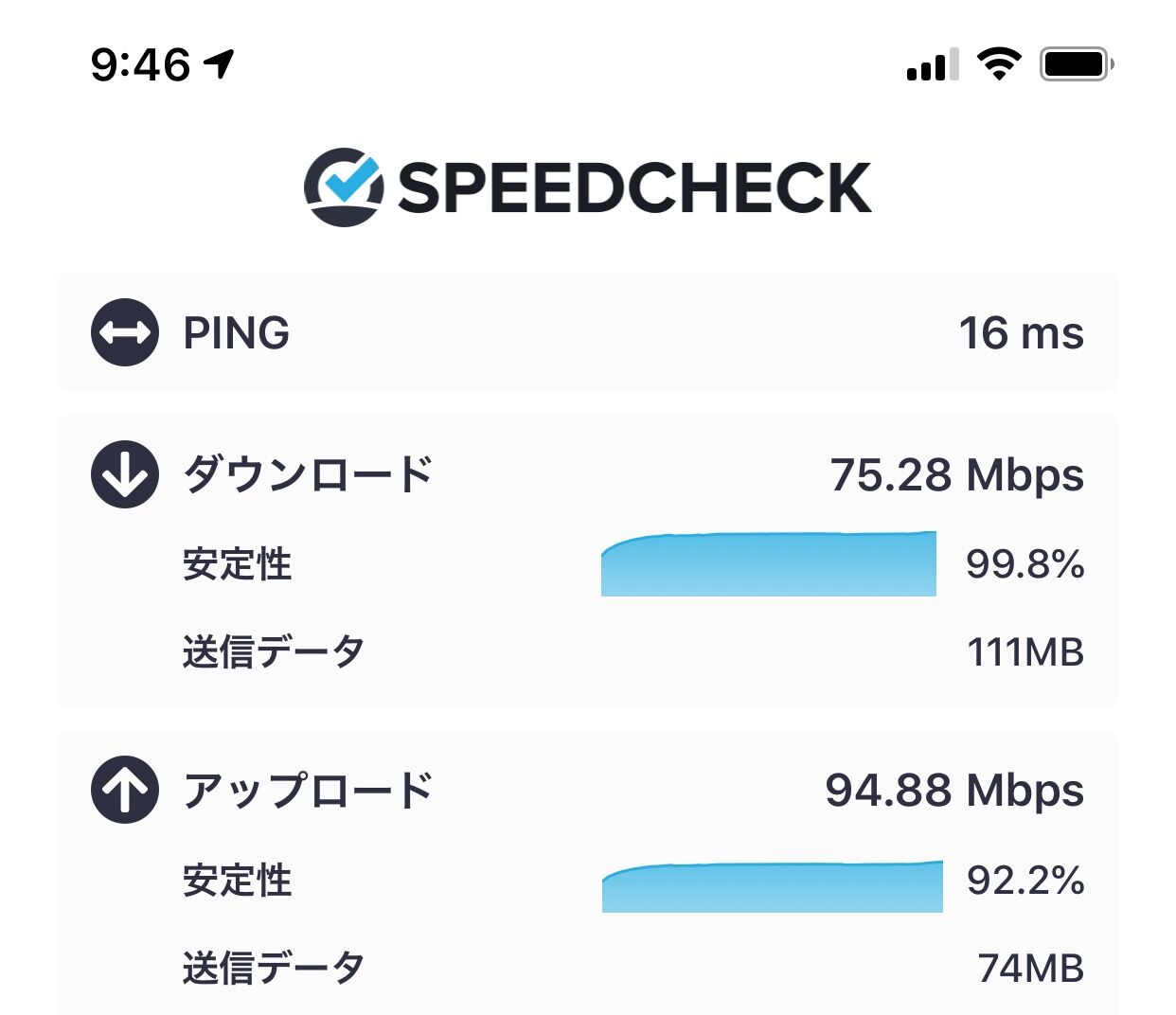The width and height of the screenshot is (1176, 1015).
Task: Tap the location arrow next to time
Action: [x=219, y=63]
